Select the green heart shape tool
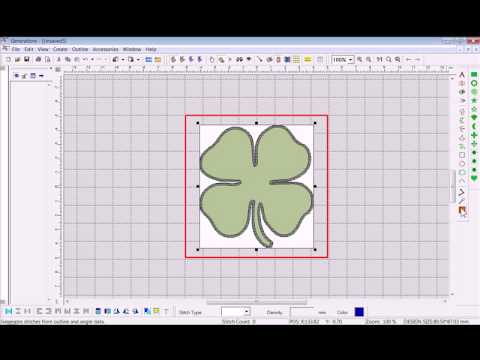 point(474,178)
